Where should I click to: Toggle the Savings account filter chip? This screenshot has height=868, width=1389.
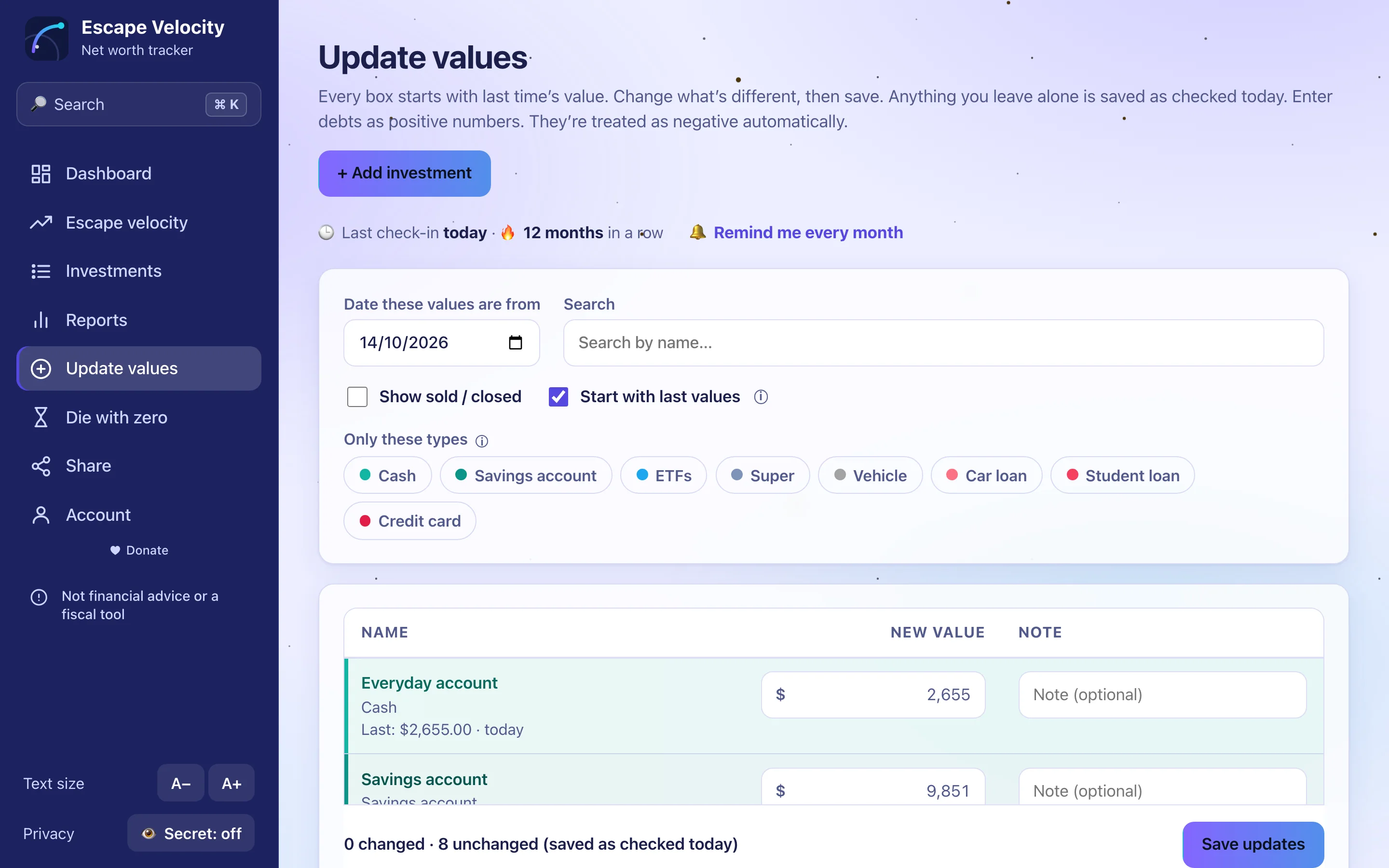[526, 475]
